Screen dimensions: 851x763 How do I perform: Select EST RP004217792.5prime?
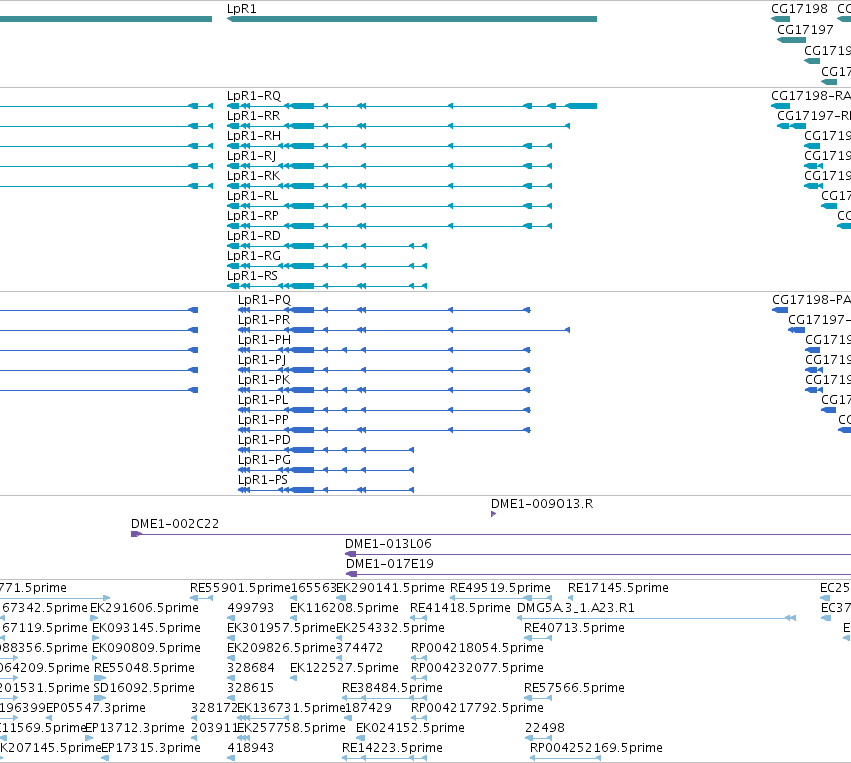click(478, 708)
